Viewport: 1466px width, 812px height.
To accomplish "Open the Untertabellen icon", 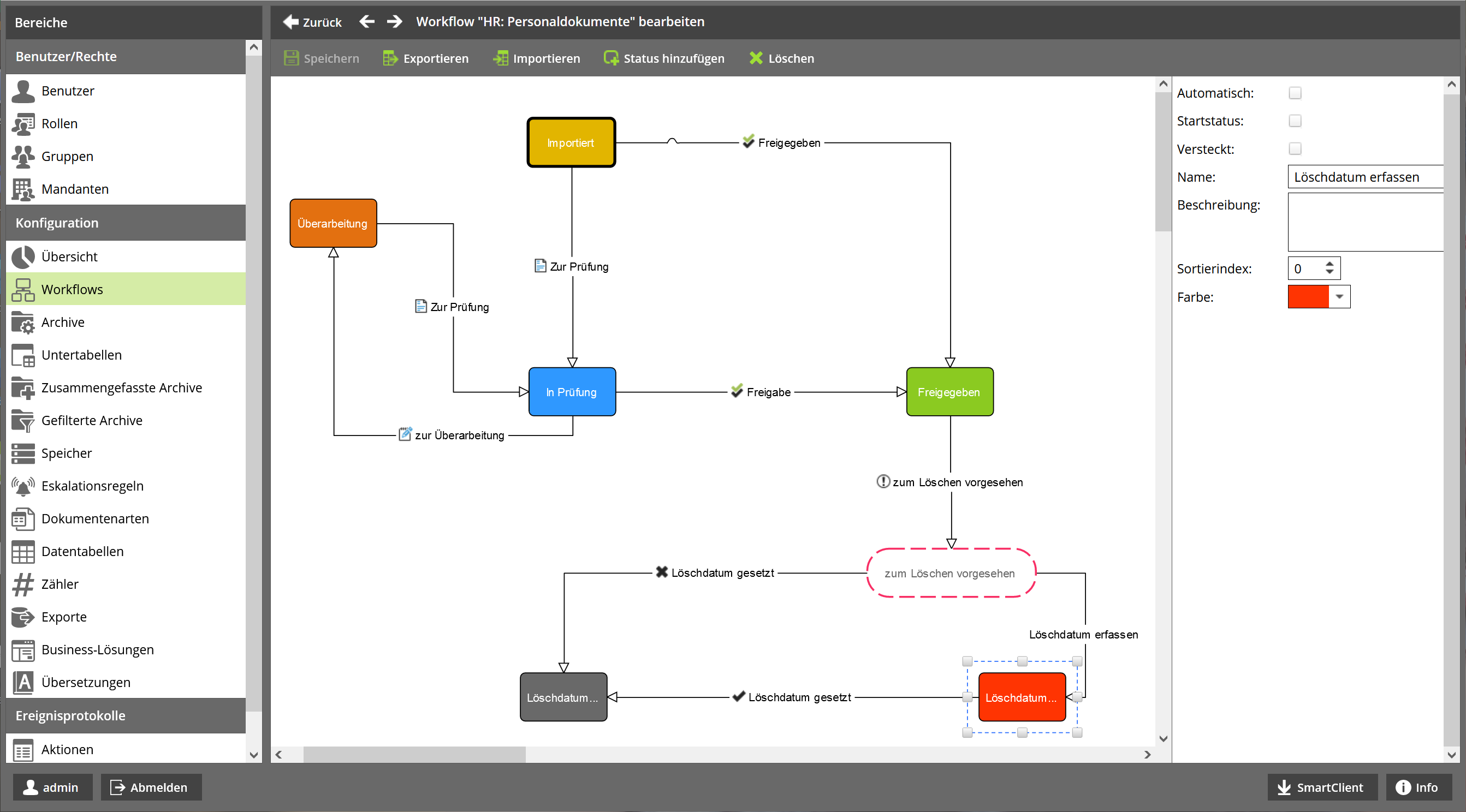I will tap(23, 355).
